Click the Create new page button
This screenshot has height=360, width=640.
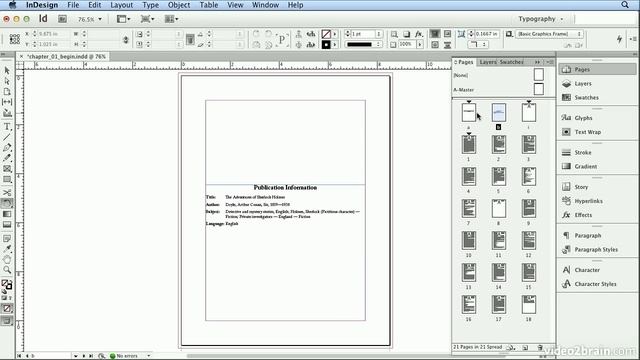(x=525, y=347)
